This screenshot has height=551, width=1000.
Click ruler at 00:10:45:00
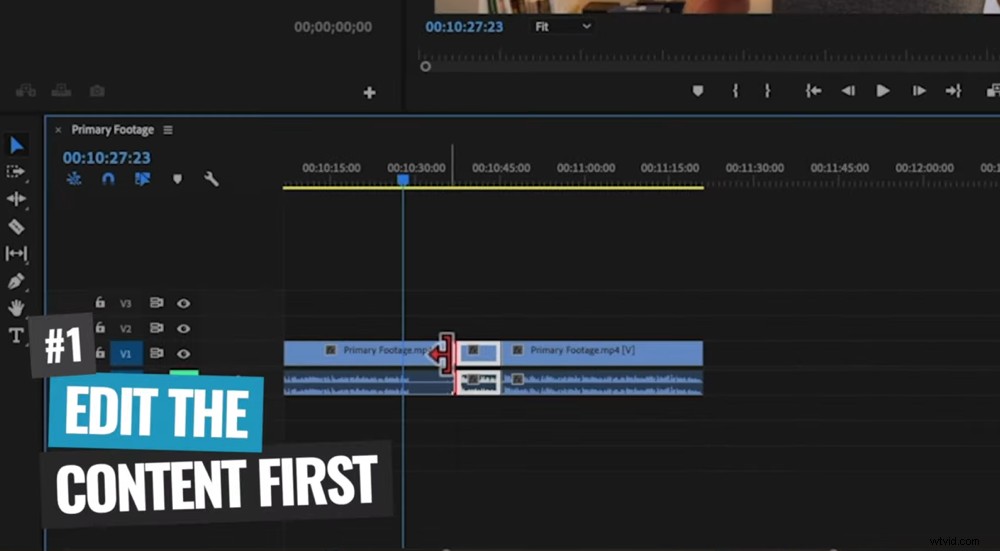pyautogui.click(x=501, y=168)
